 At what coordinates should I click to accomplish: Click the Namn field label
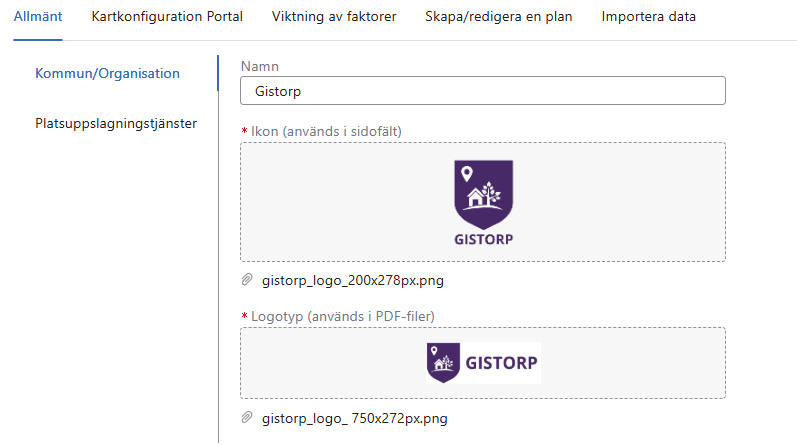pos(259,66)
